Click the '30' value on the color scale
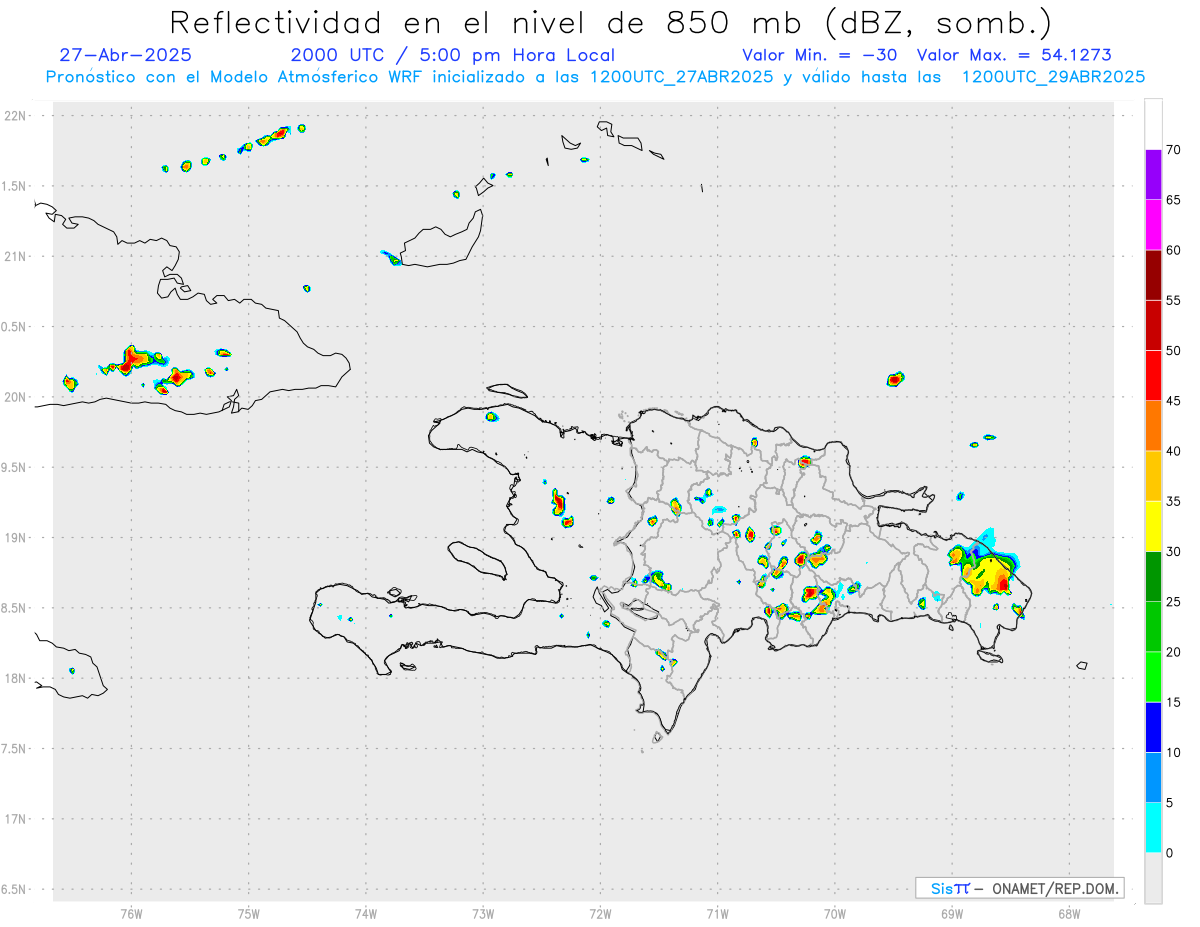Viewport: 1200px width, 927px height. point(1173,552)
